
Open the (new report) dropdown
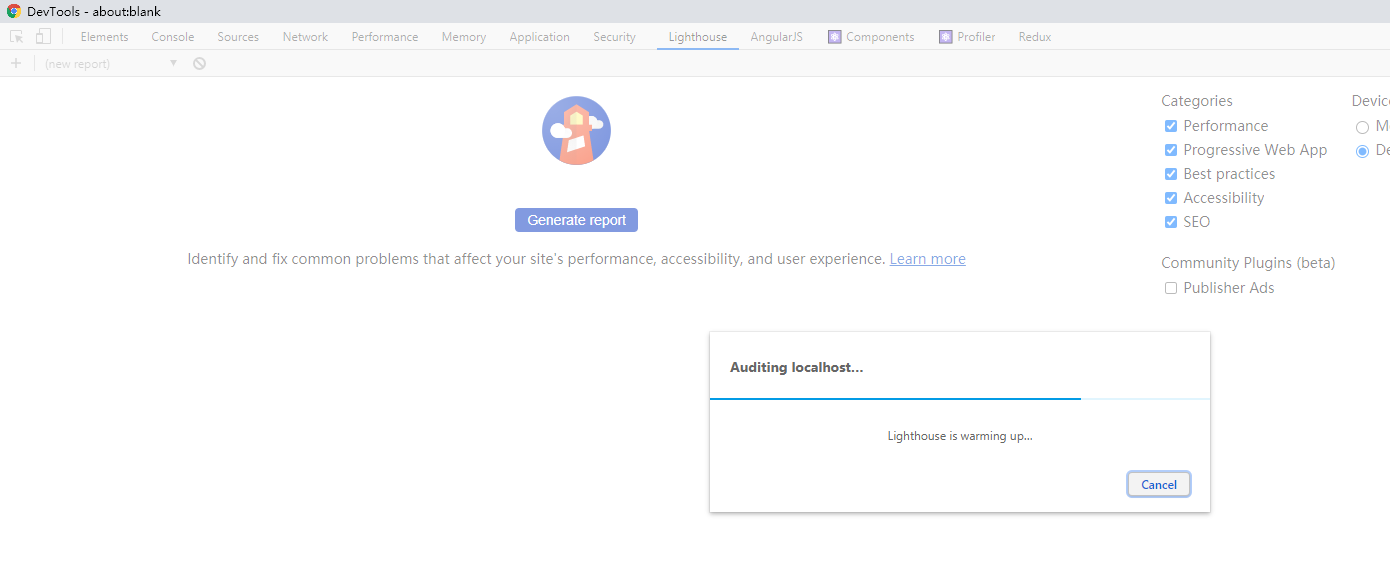[111, 63]
